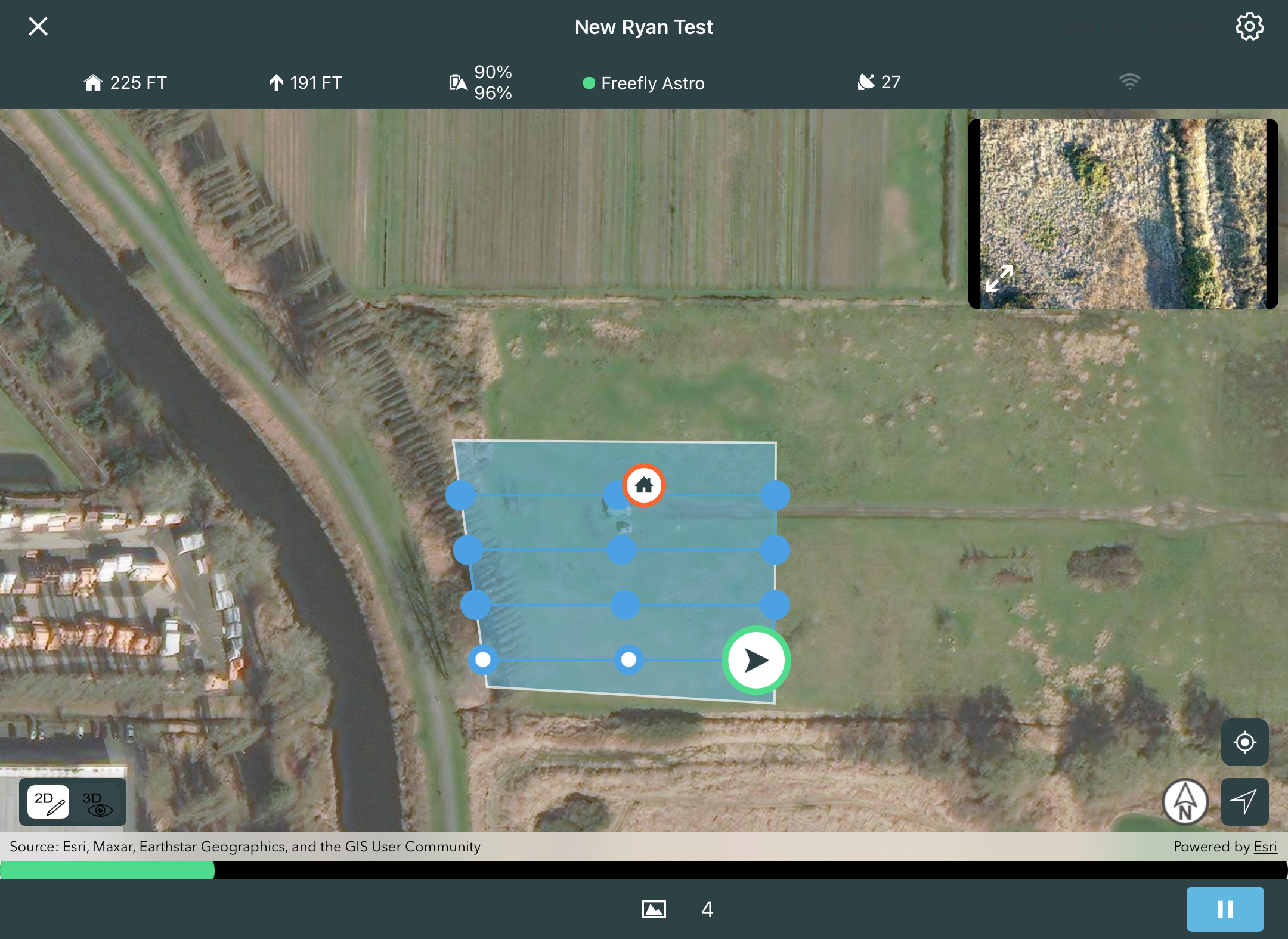Tap the navigation arrow follow button
Viewport: 1288px width, 939px height.
point(1244,802)
